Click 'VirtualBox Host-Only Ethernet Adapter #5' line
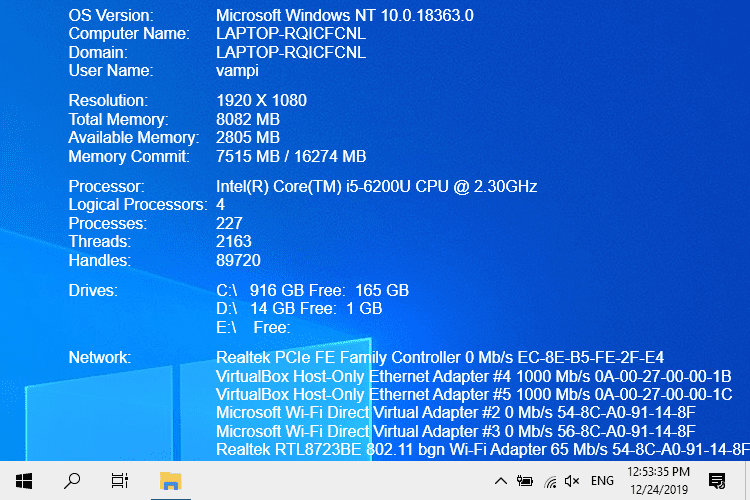The width and height of the screenshot is (750, 500). [474, 395]
